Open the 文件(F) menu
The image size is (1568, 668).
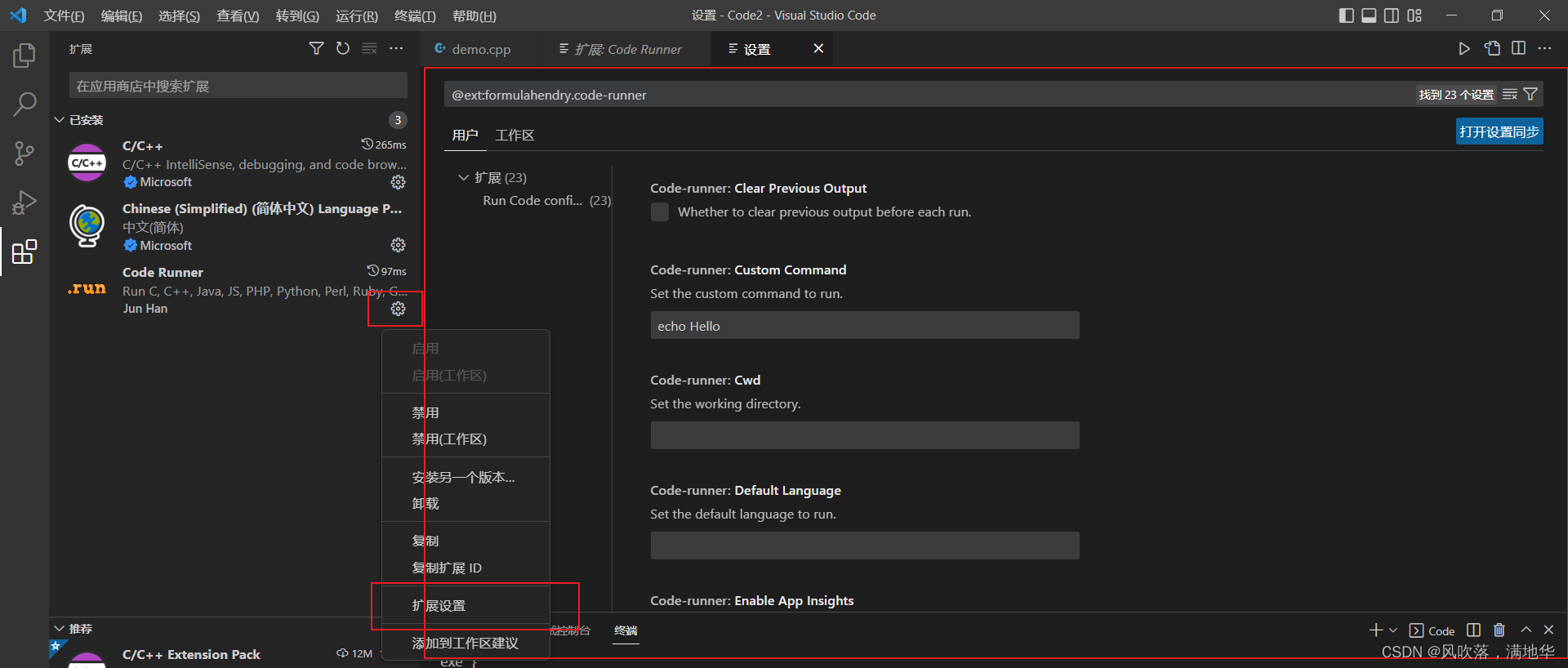(x=64, y=16)
